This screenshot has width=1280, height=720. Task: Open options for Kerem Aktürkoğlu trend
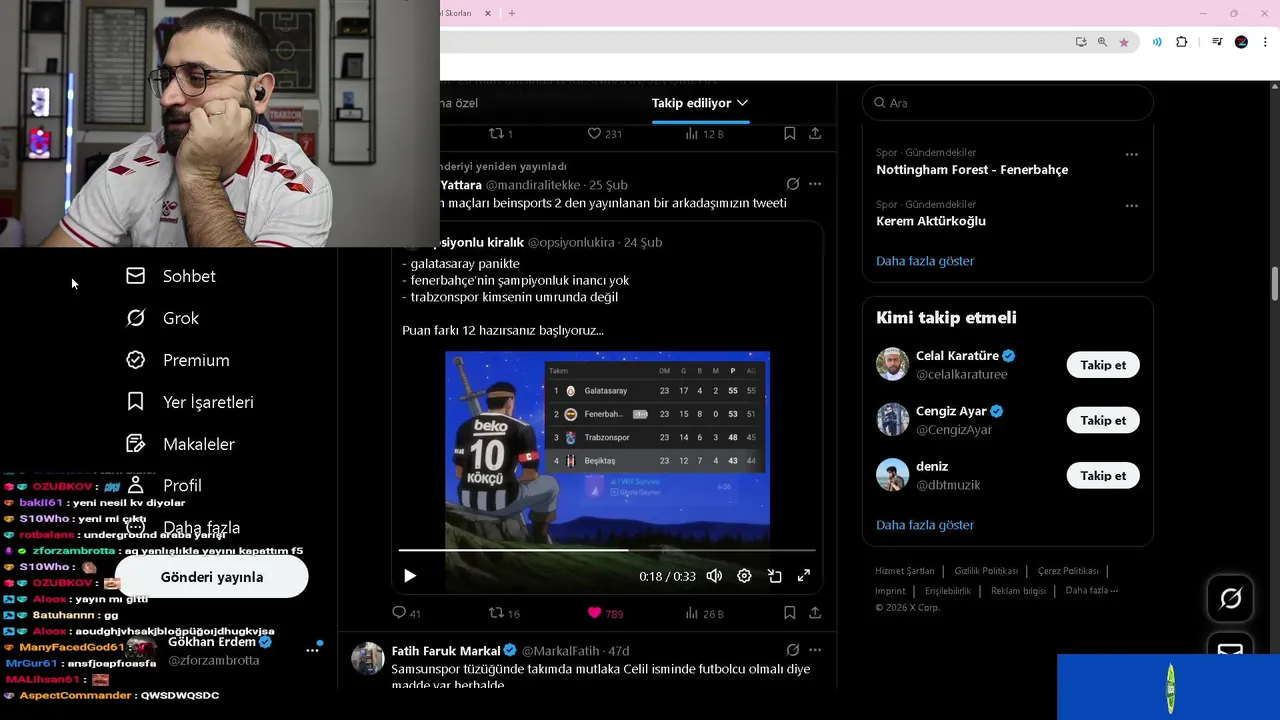(x=1132, y=205)
